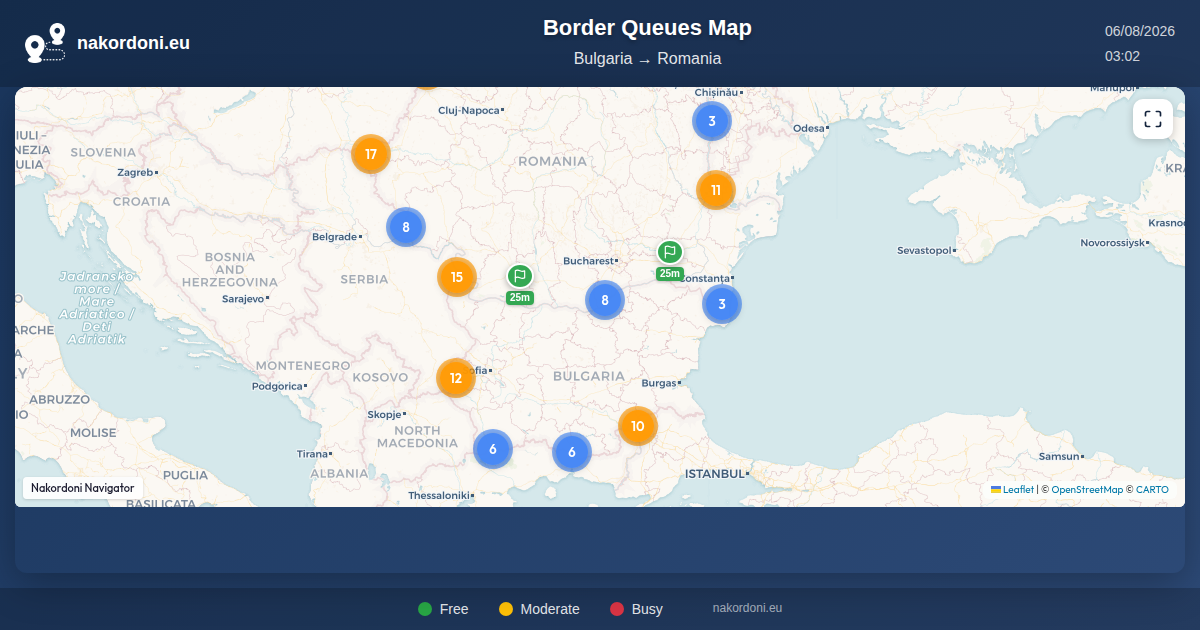Image resolution: width=1200 pixels, height=630 pixels.
Task: Open the fullscreen map view
Action: click(x=1152, y=119)
